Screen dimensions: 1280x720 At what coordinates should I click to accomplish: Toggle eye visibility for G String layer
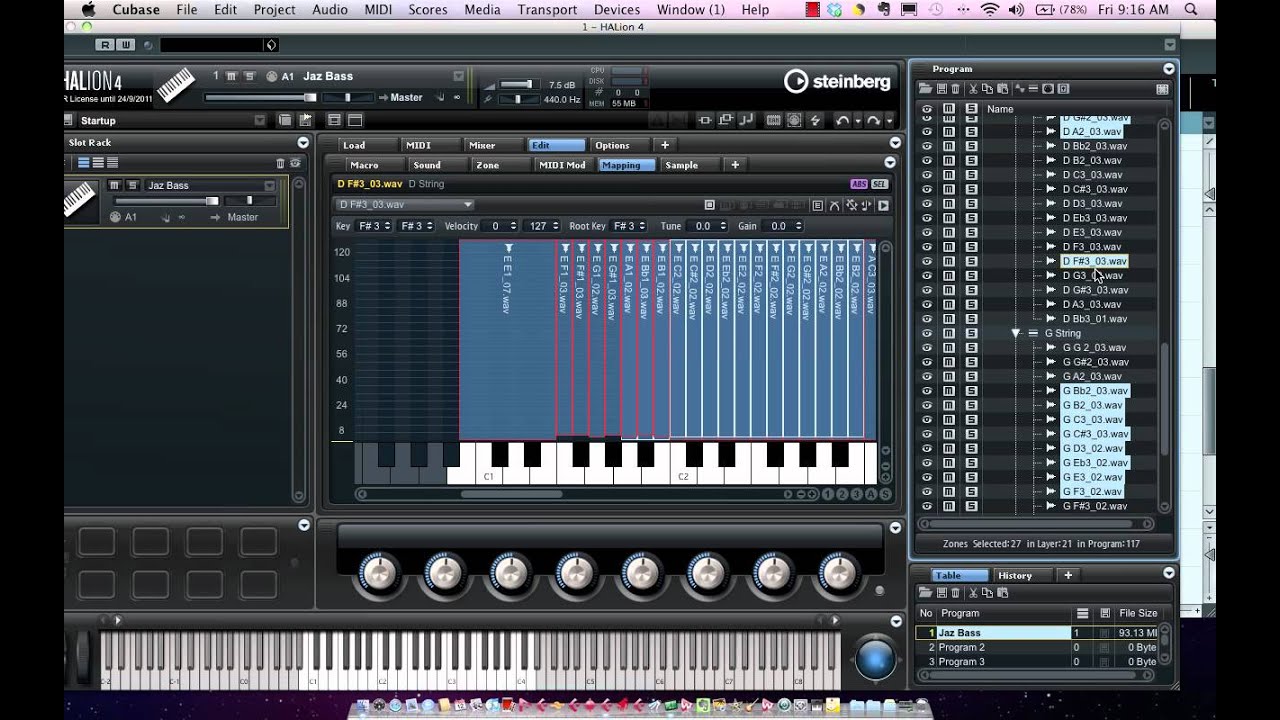927,333
